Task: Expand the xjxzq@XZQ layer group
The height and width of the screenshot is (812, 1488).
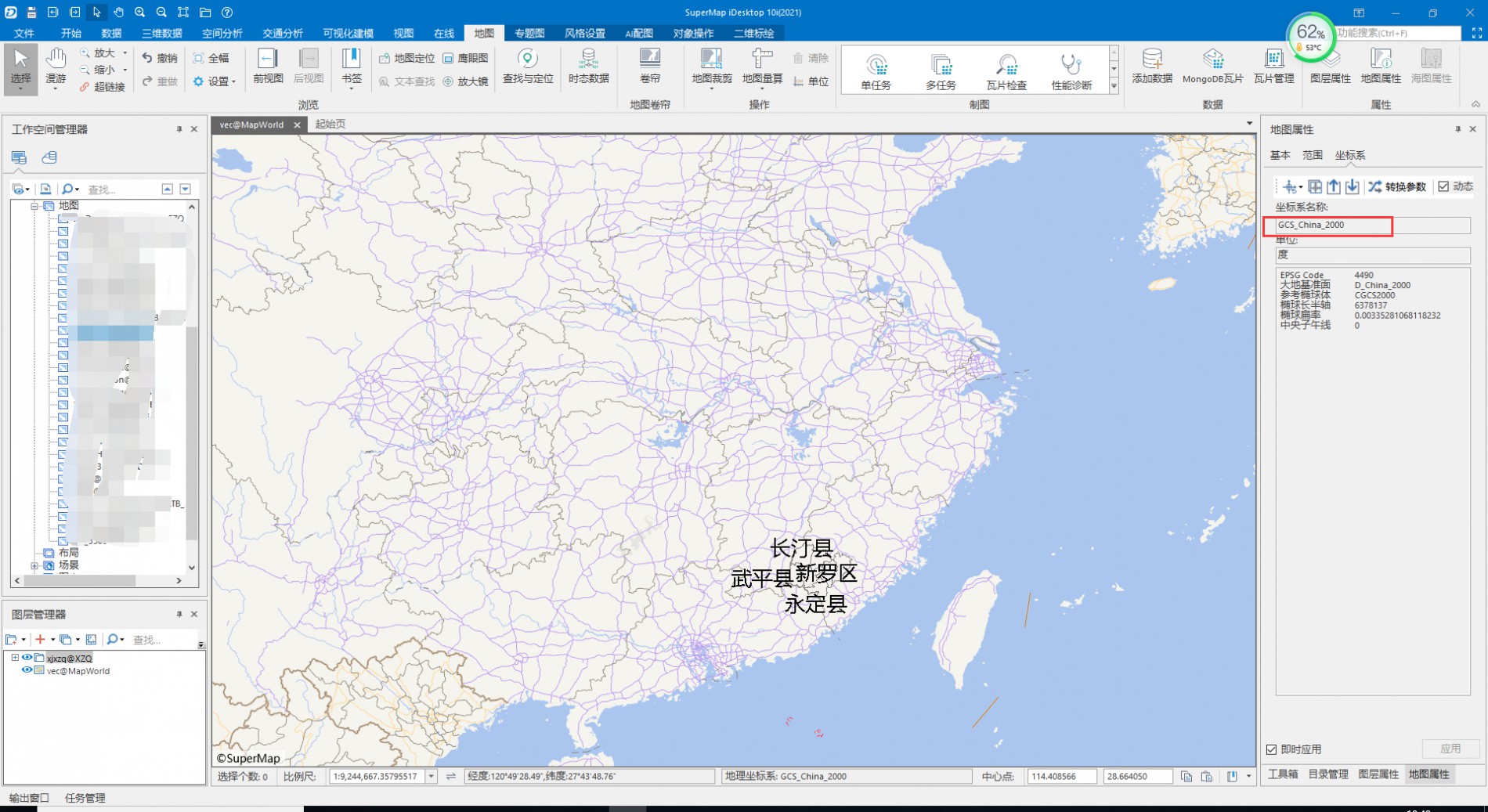Action: click(x=15, y=658)
